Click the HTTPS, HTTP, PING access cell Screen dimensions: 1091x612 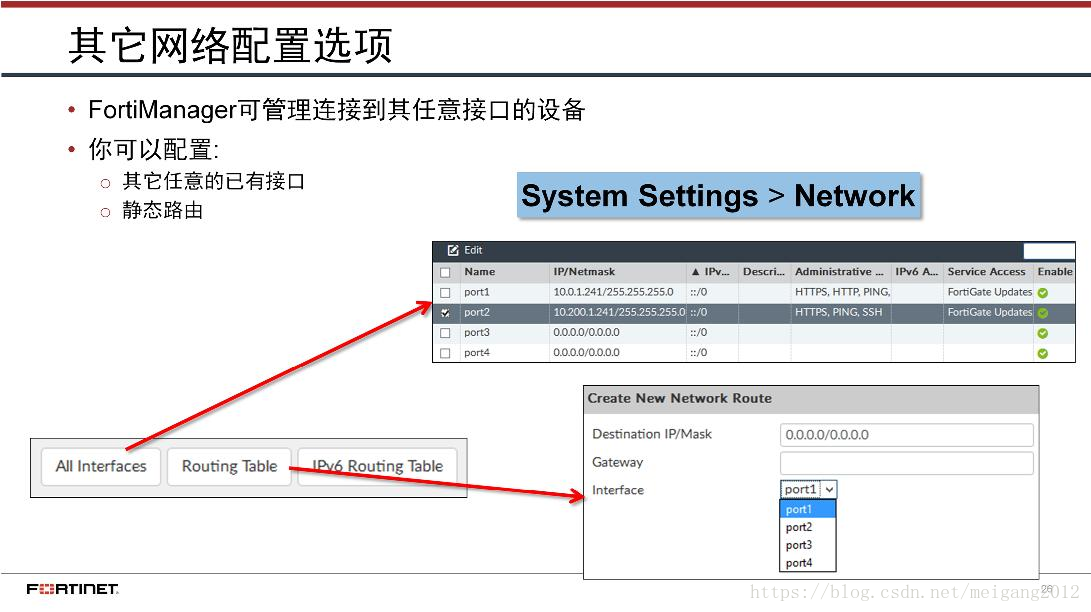842,292
